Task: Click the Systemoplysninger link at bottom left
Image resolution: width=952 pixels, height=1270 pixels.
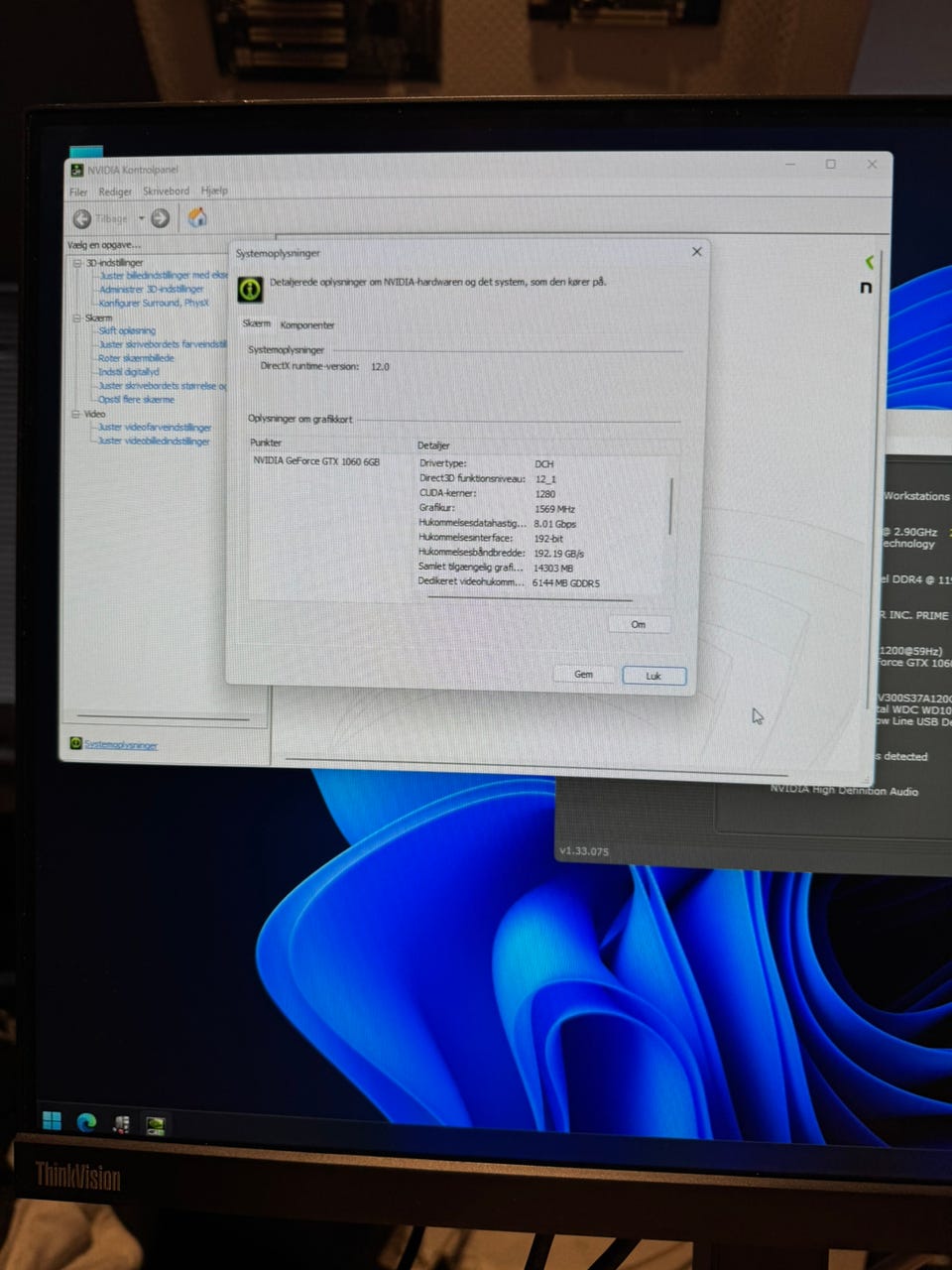Action: coord(121,744)
